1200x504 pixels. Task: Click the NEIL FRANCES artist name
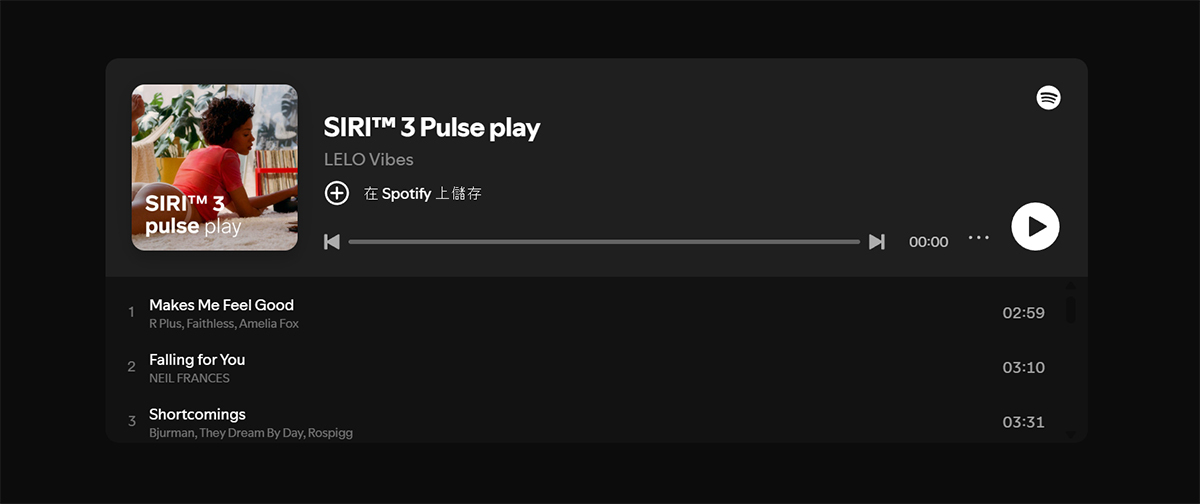(x=189, y=379)
